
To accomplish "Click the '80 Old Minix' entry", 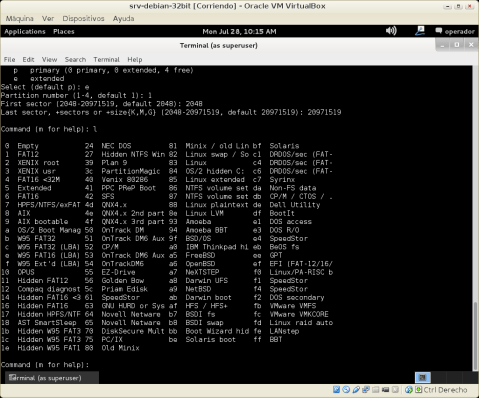I will (x=112, y=348).
